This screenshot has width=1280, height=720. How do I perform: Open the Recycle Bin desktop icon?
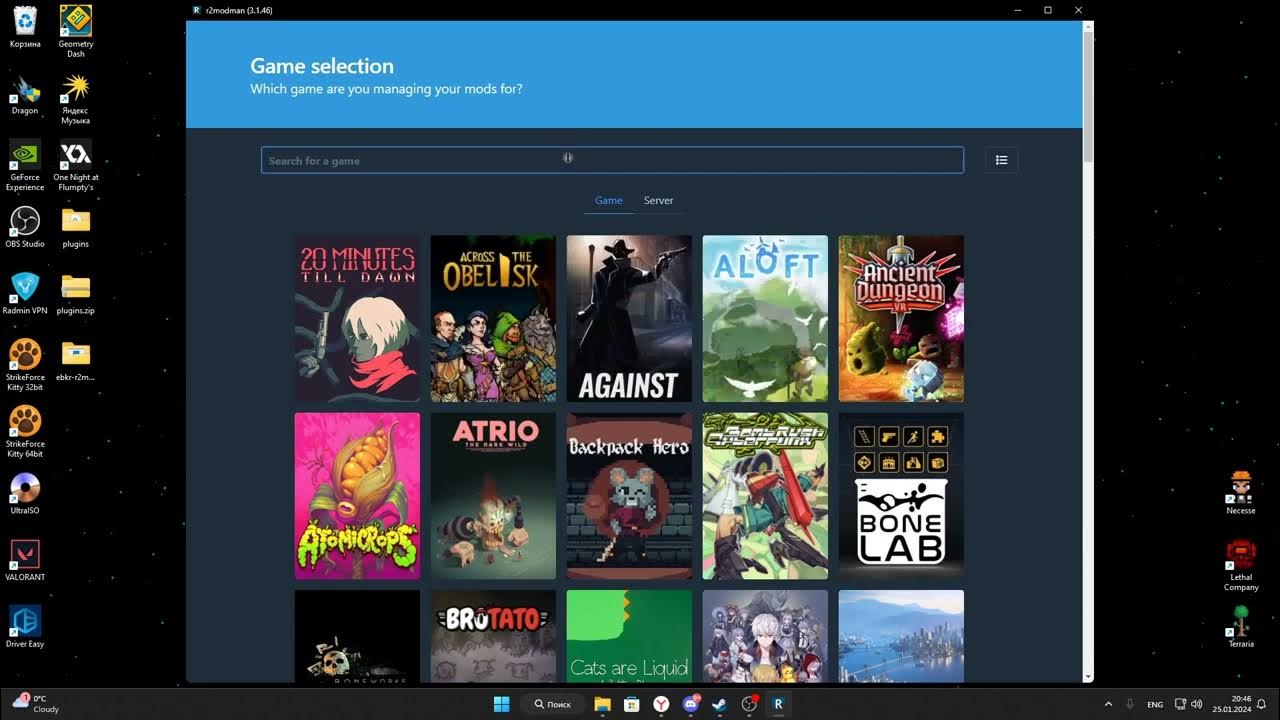coord(25,27)
